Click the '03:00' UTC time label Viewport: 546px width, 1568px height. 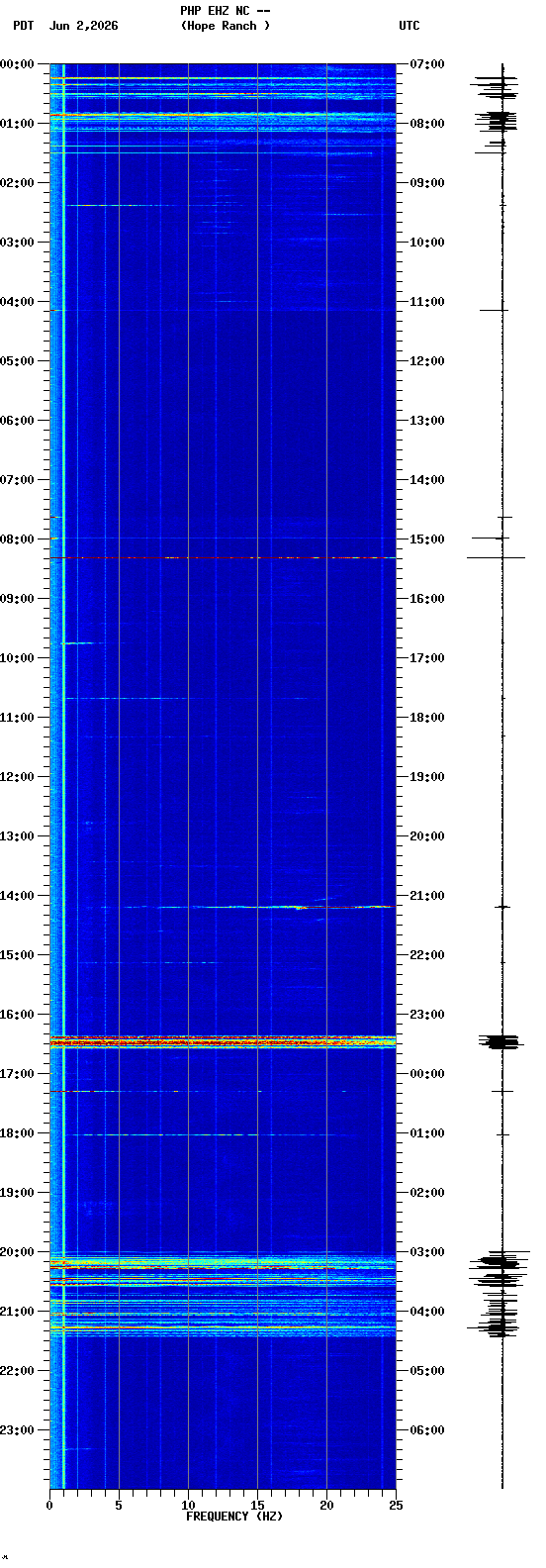tap(426, 1252)
